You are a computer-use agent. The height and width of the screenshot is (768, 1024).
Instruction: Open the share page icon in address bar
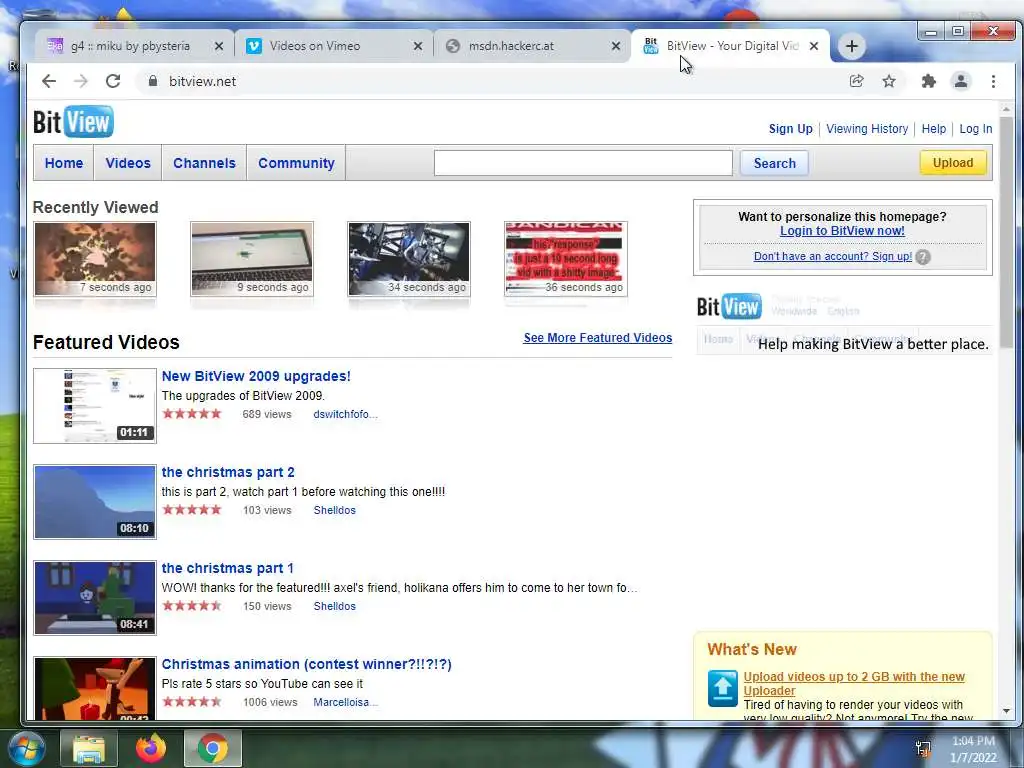coord(856,81)
